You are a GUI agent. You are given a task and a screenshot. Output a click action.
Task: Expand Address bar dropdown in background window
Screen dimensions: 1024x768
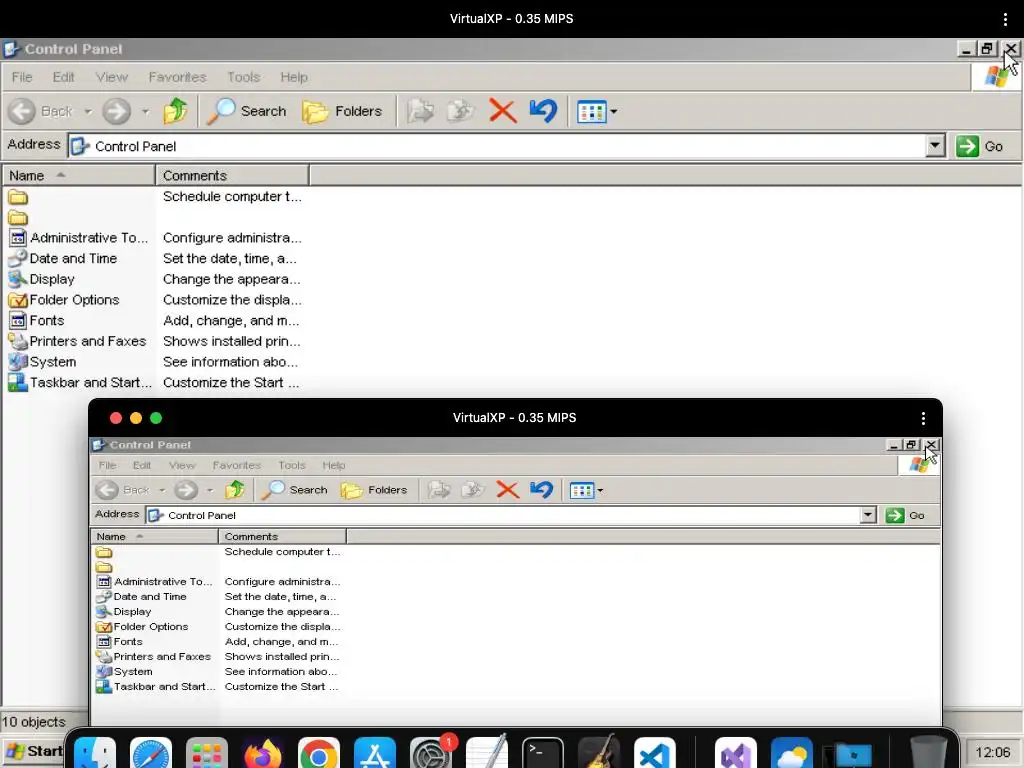(935, 146)
